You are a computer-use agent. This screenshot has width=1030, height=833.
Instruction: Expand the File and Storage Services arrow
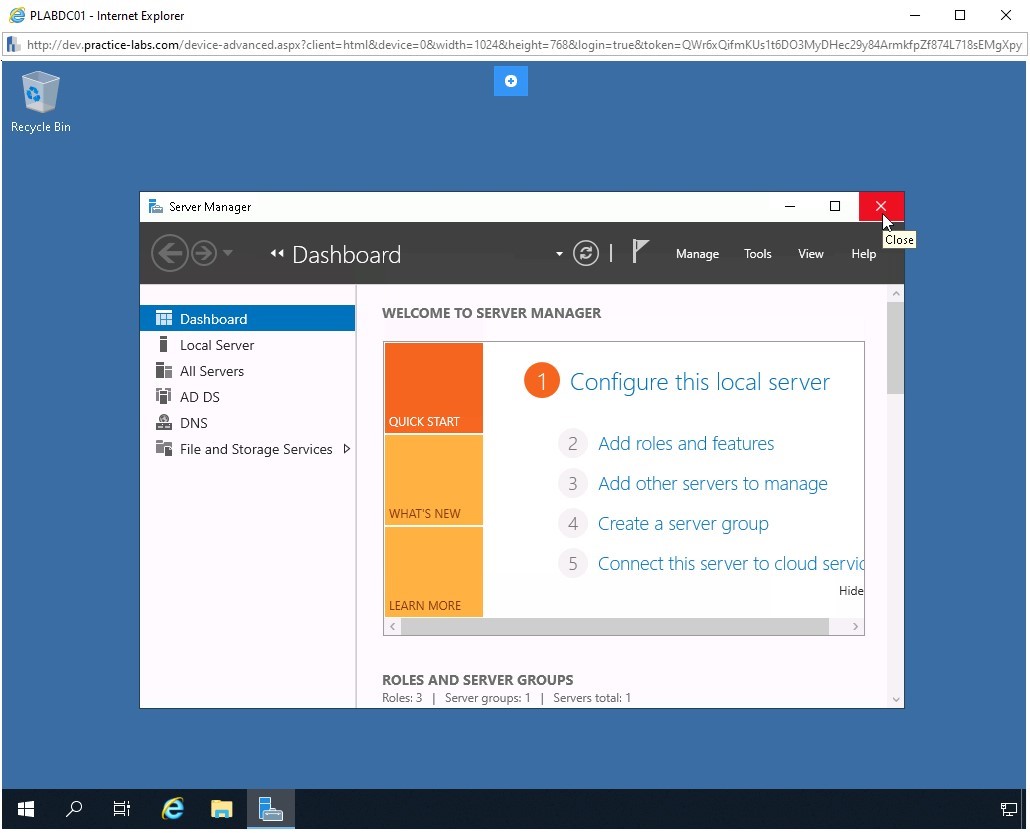click(346, 449)
